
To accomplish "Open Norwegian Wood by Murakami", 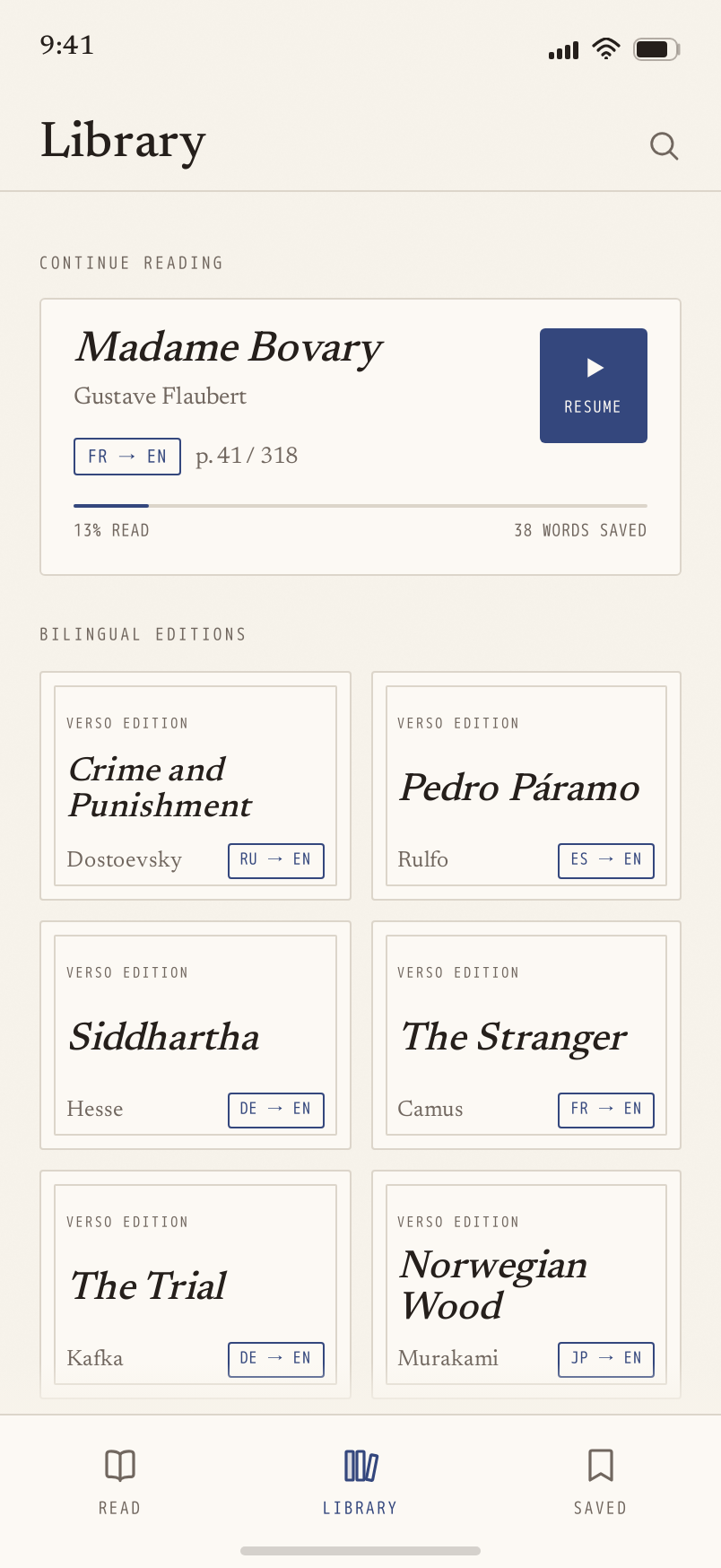I will pyautogui.click(x=526, y=1285).
